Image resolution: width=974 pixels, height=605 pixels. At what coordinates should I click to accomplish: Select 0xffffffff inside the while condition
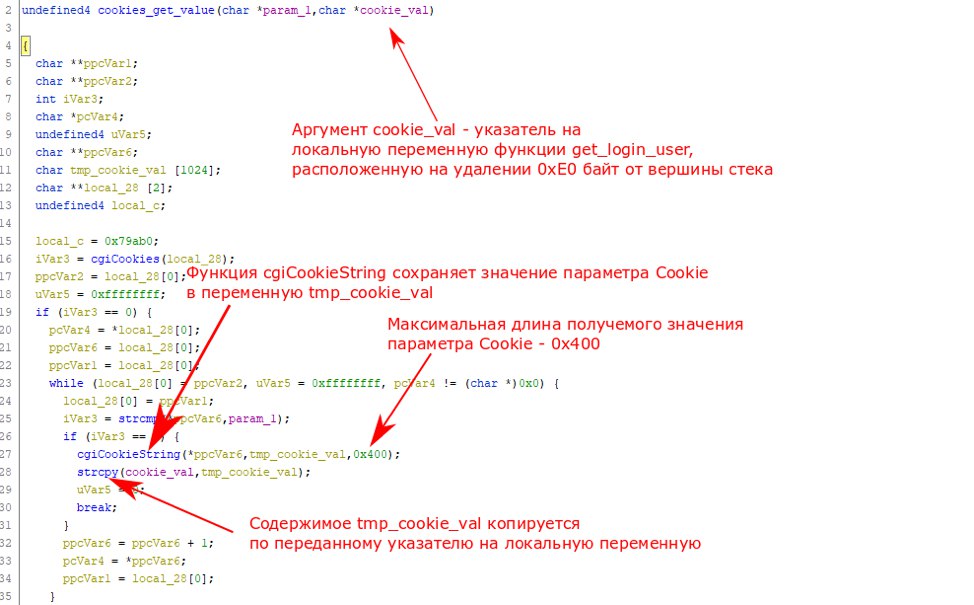pos(346,383)
